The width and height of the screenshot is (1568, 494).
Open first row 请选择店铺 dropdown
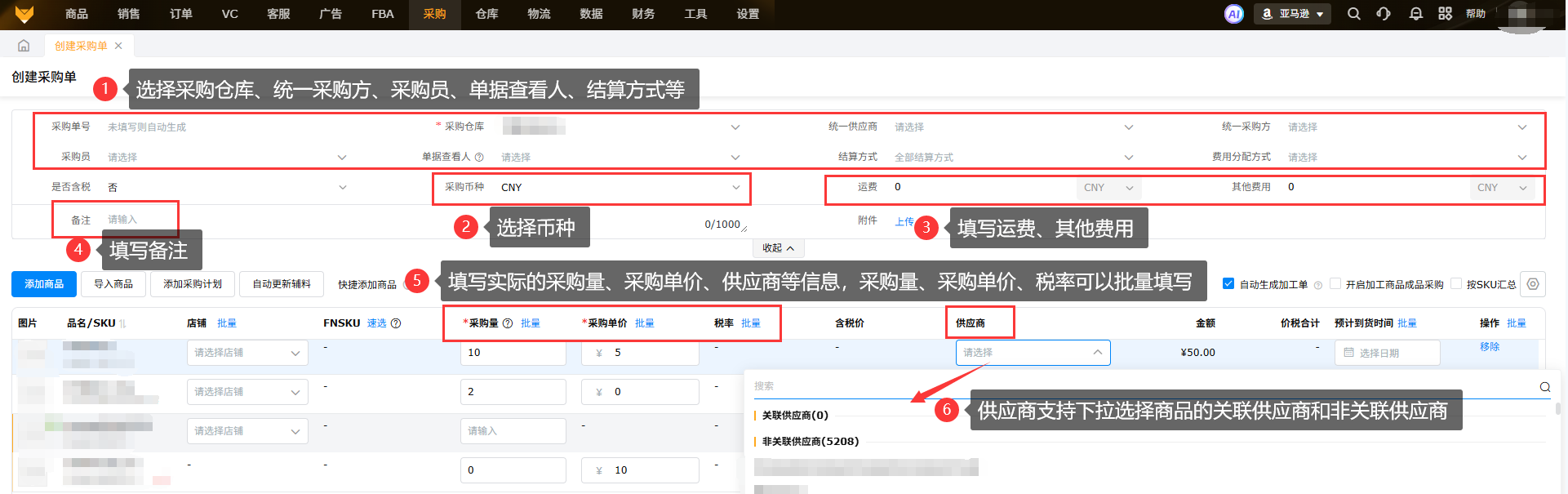point(247,353)
